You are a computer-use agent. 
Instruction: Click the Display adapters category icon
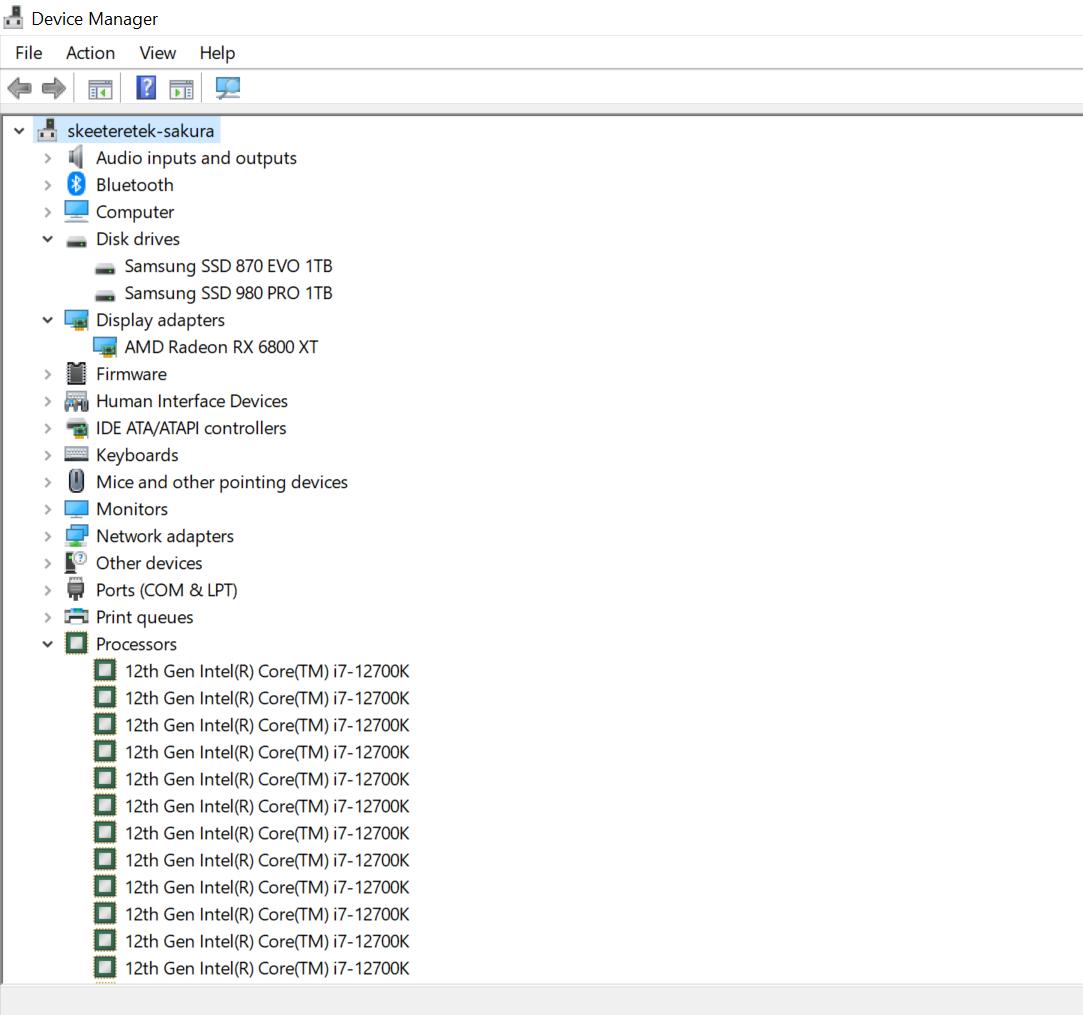point(76,319)
